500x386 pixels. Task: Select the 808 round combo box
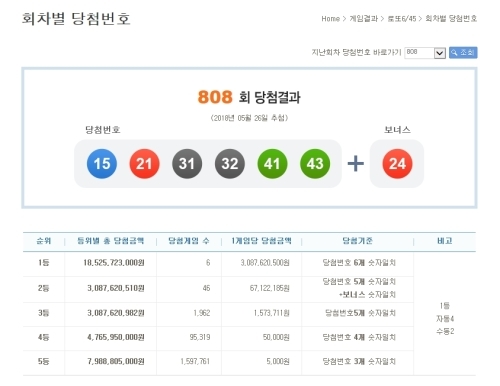pyautogui.click(x=425, y=53)
